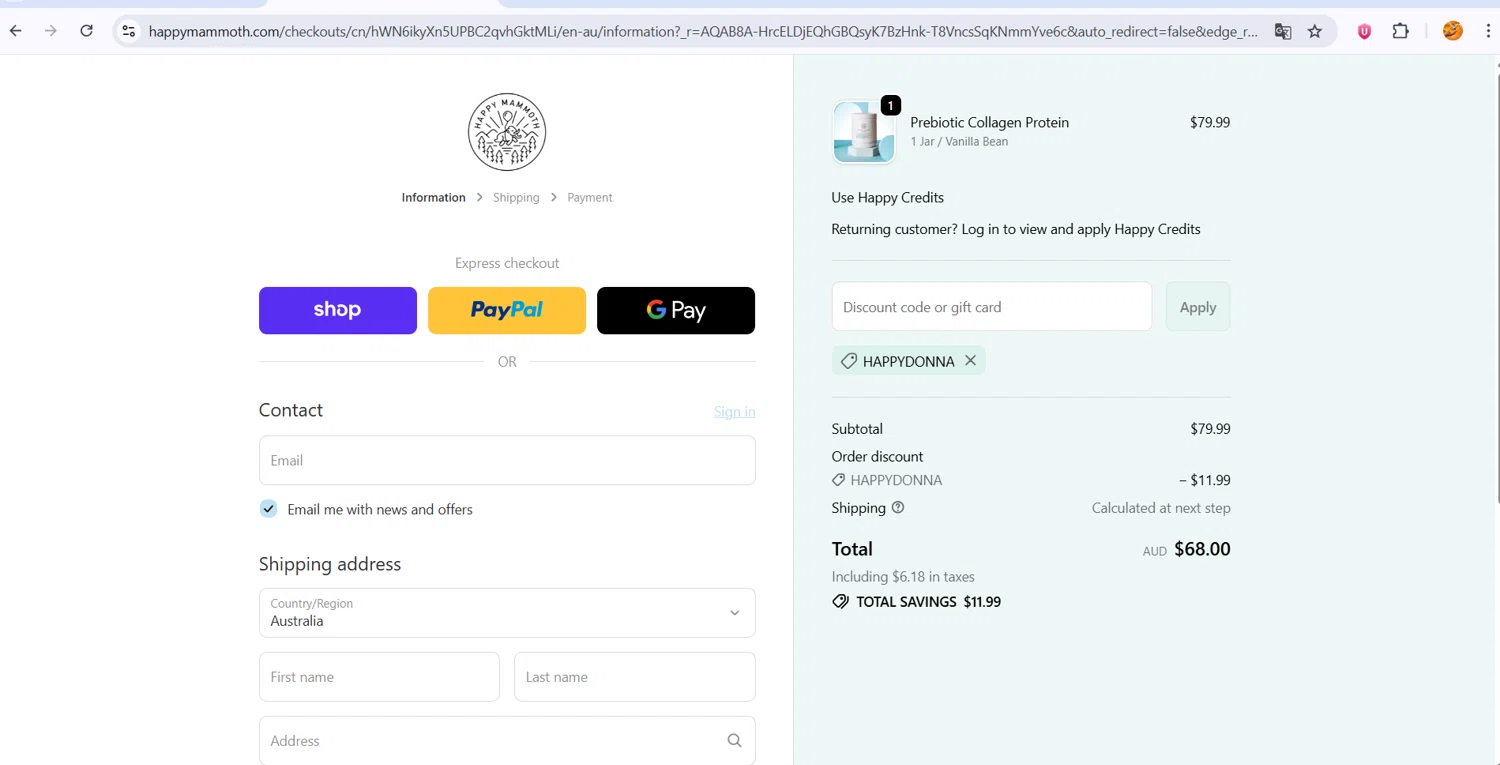Remove the HAPPYDONNA discount code
Screen dimensions: 1500x765
pos(970,361)
